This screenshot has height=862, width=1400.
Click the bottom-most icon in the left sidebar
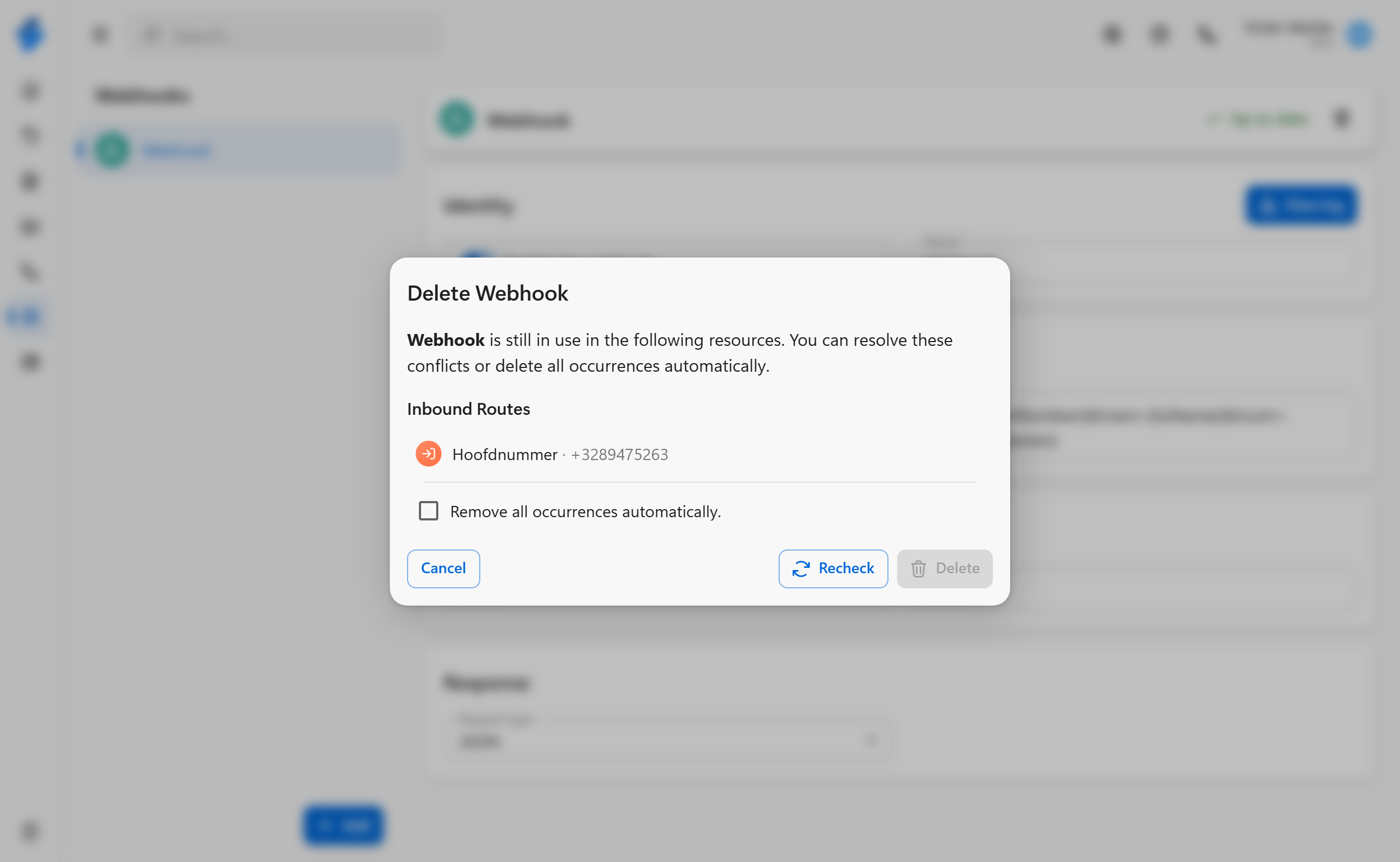[x=30, y=831]
